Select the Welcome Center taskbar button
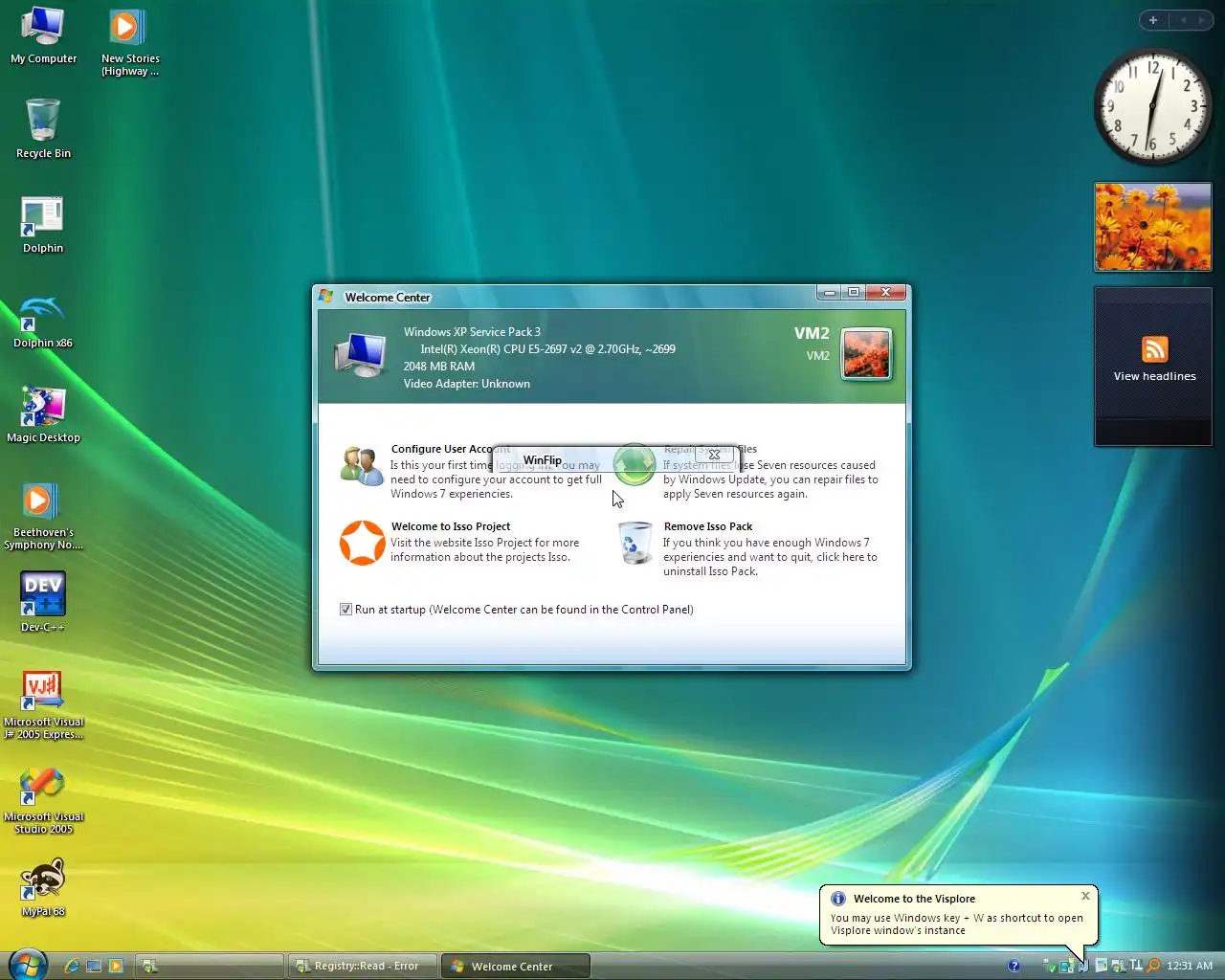 (x=515, y=966)
